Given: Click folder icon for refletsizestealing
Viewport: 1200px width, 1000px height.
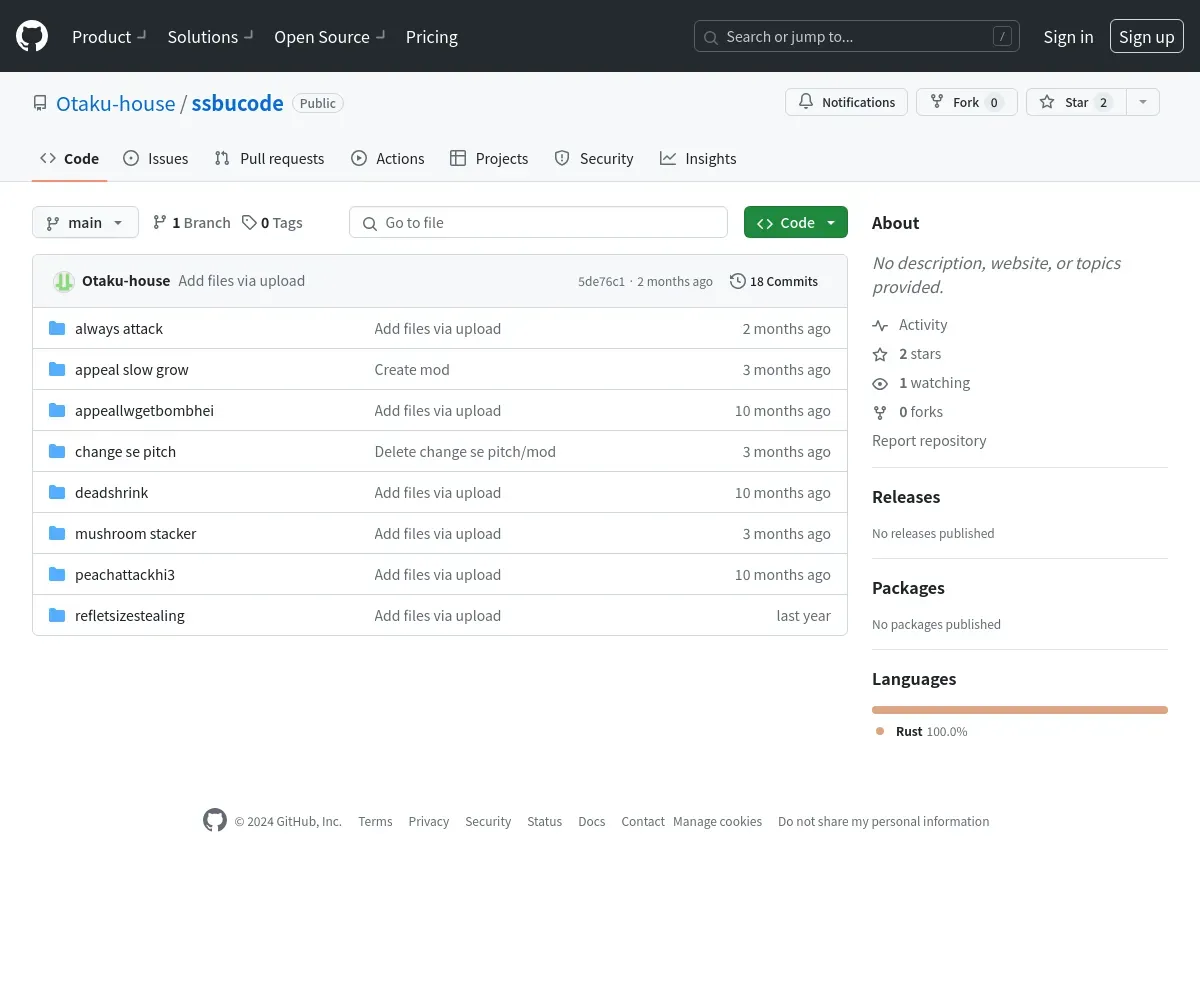Looking at the screenshot, I should (x=57, y=615).
